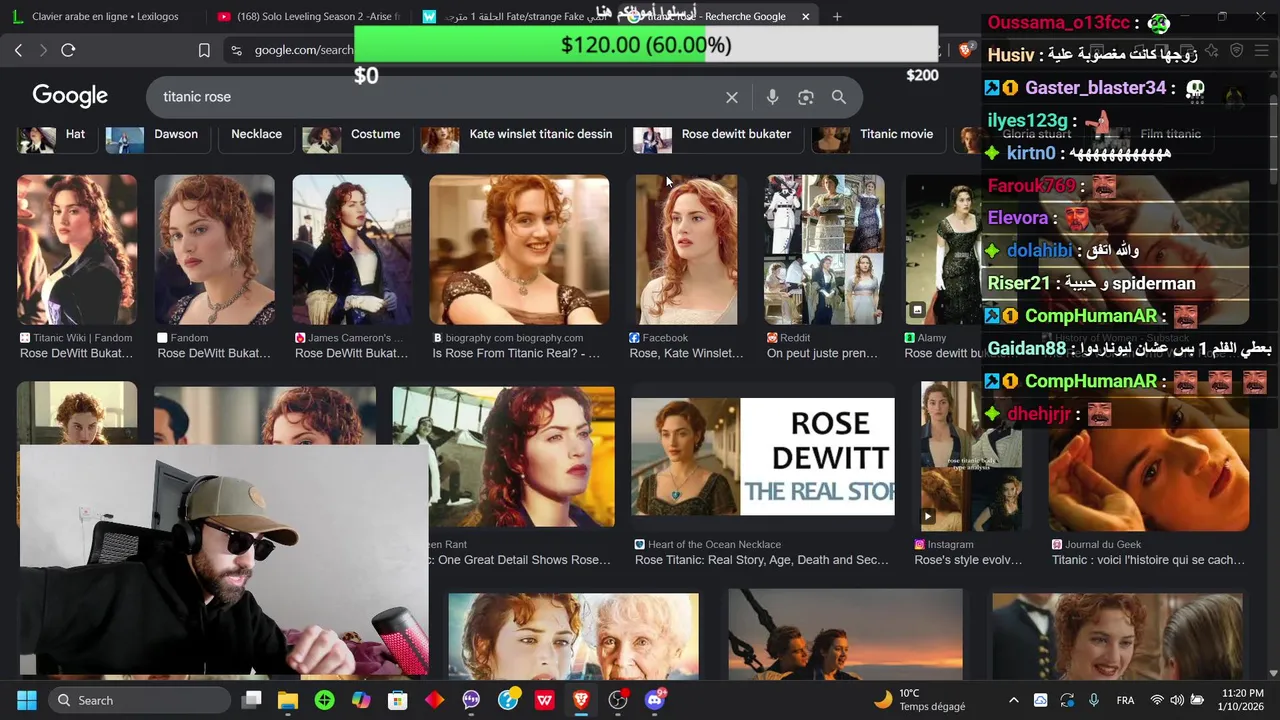Click the Google logo
Image resolution: width=1280 pixels, height=720 pixels.
click(70, 96)
